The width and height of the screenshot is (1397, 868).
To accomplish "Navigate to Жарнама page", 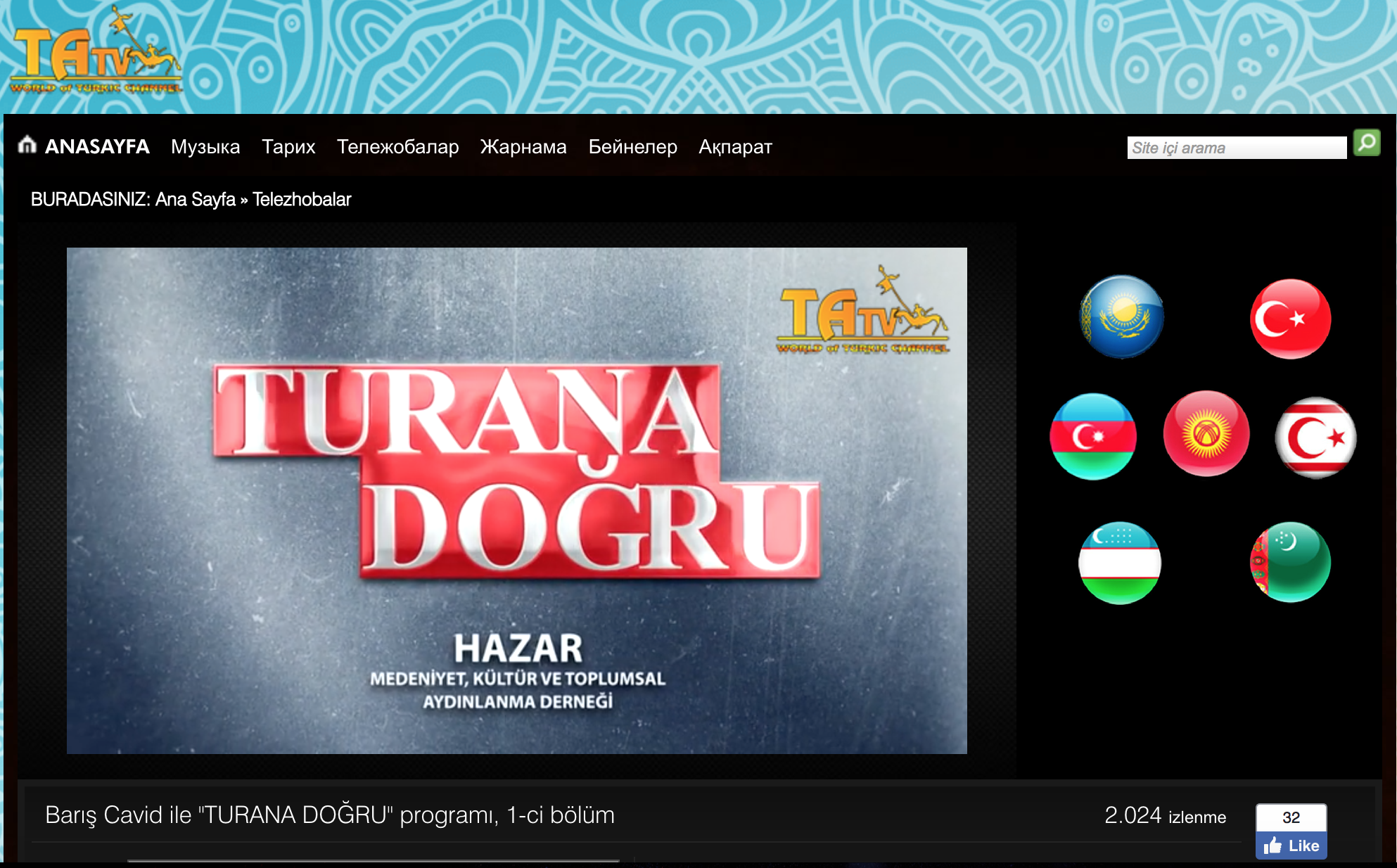I will coord(523,146).
